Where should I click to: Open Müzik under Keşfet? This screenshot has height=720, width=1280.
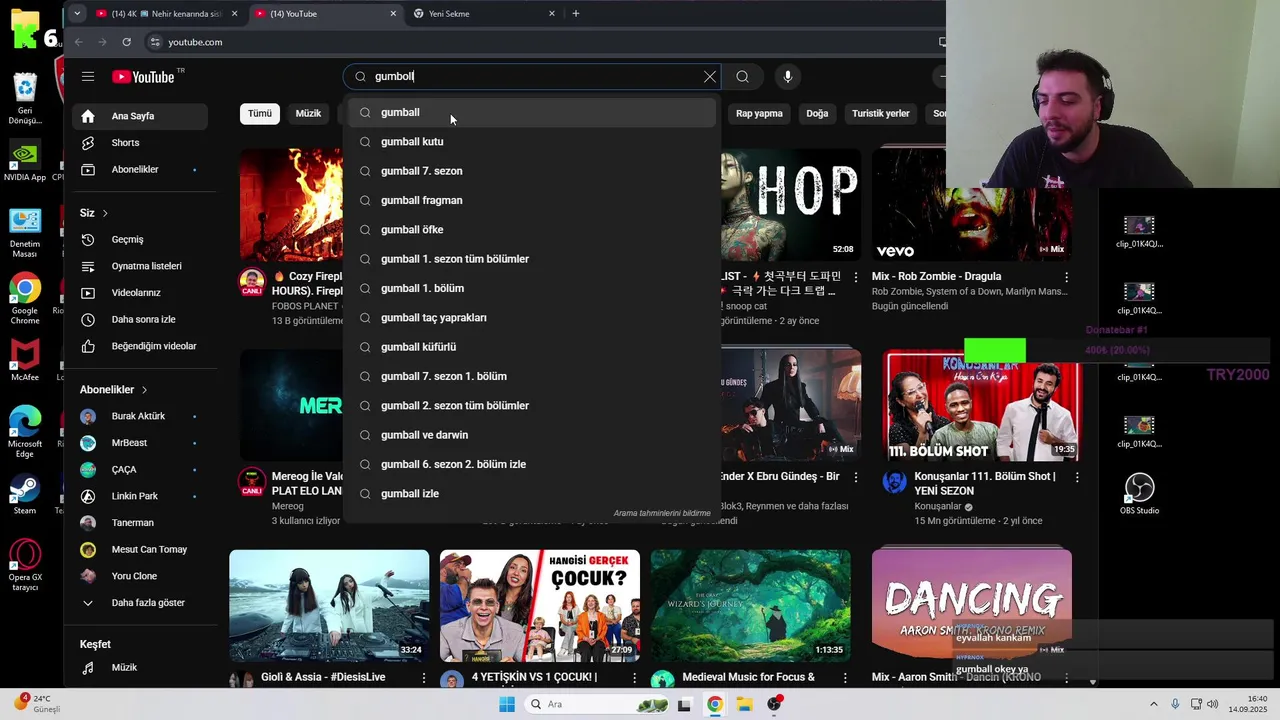[140, 668]
